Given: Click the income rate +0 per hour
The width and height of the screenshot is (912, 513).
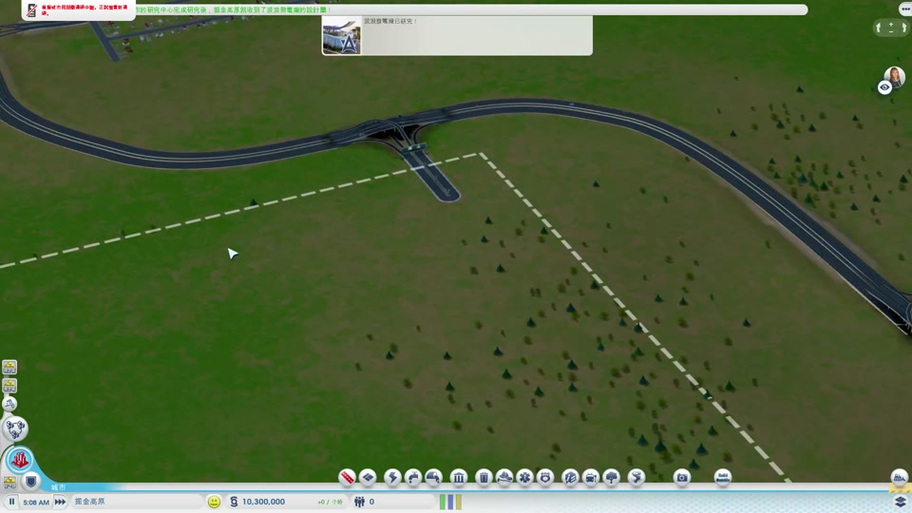Looking at the screenshot, I should coord(330,502).
